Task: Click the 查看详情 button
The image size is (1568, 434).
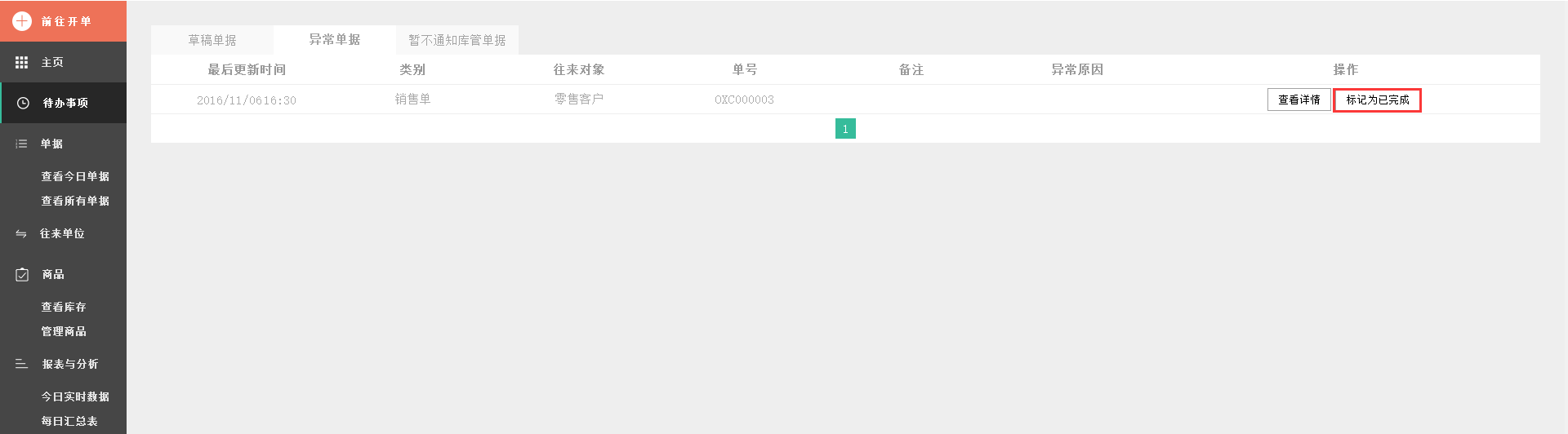Action: pyautogui.click(x=1298, y=100)
